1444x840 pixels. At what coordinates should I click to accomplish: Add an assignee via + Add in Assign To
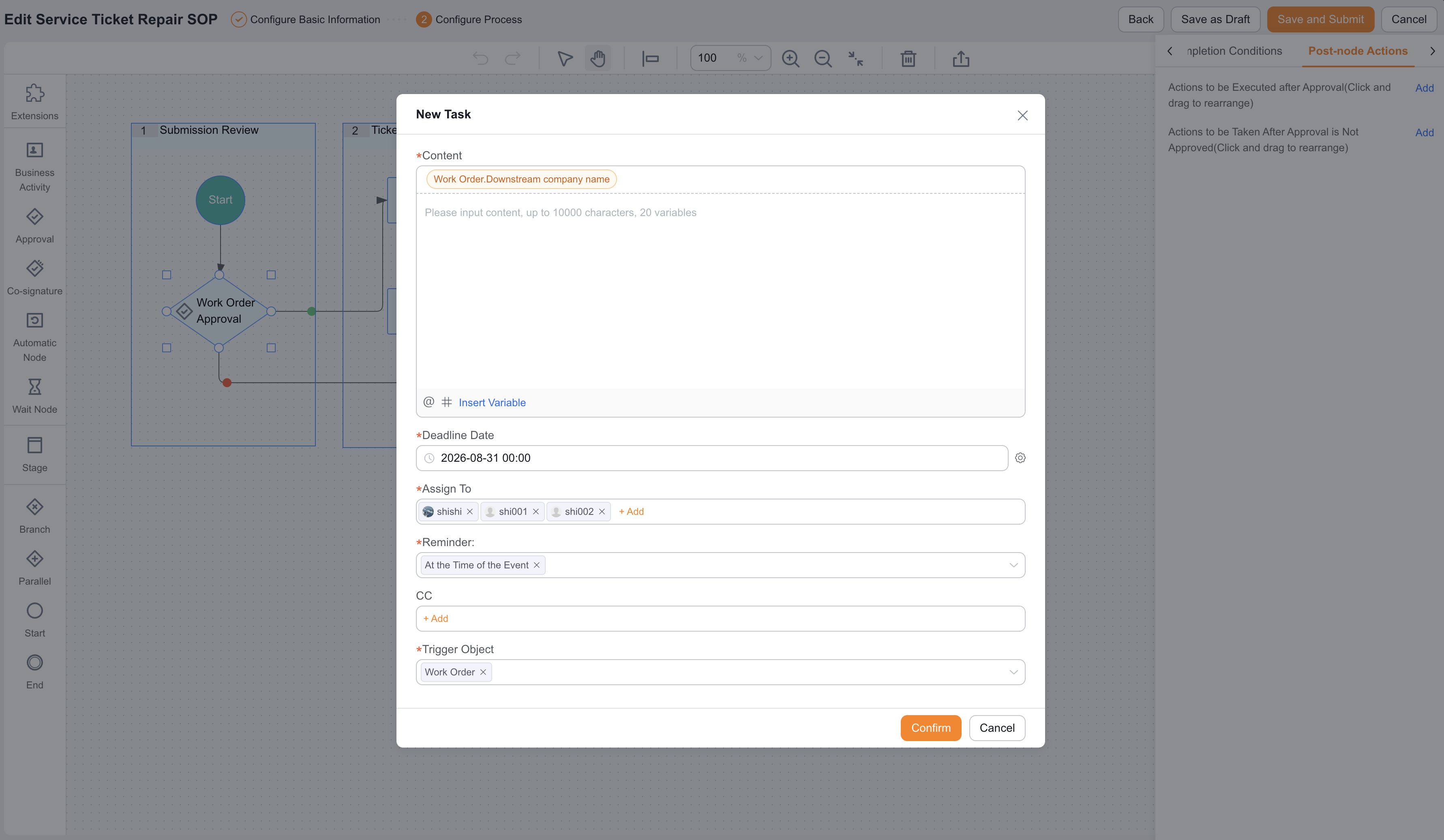[x=631, y=512]
